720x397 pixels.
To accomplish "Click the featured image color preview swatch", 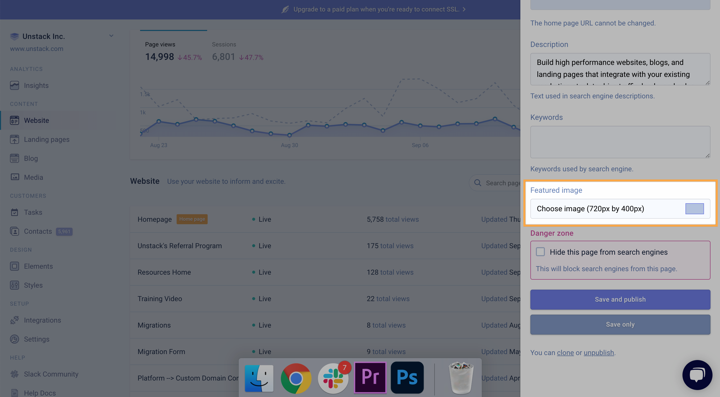I will pos(694,209).
